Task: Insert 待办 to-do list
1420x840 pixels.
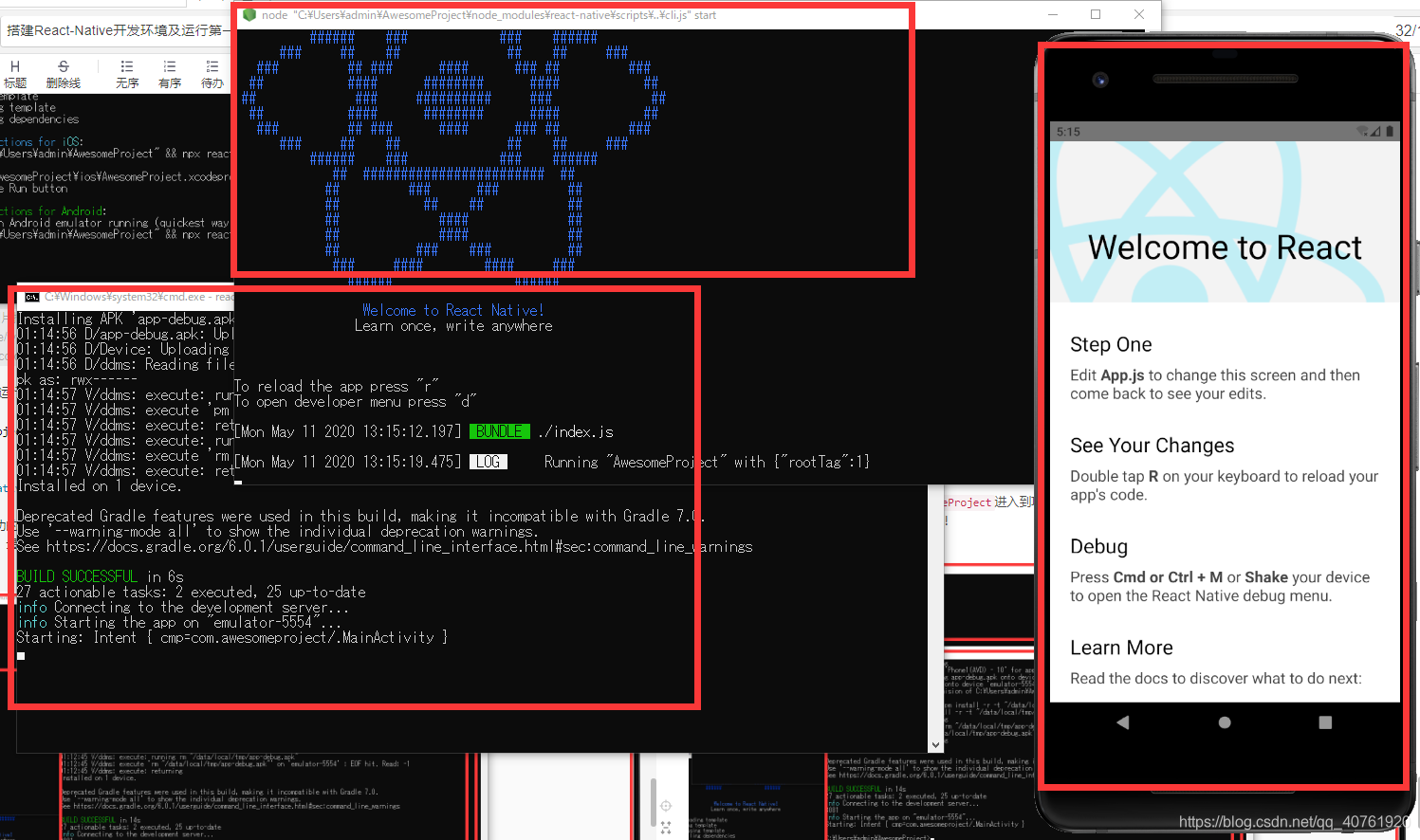Action: click(x=212, y=74)
